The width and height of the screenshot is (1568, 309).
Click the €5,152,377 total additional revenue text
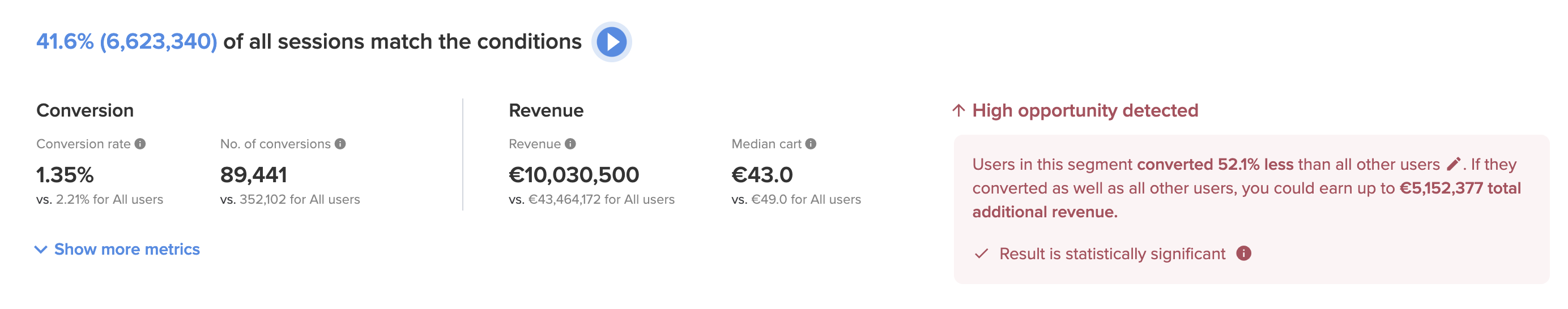pyautogui.click(x=1247, y=200)
